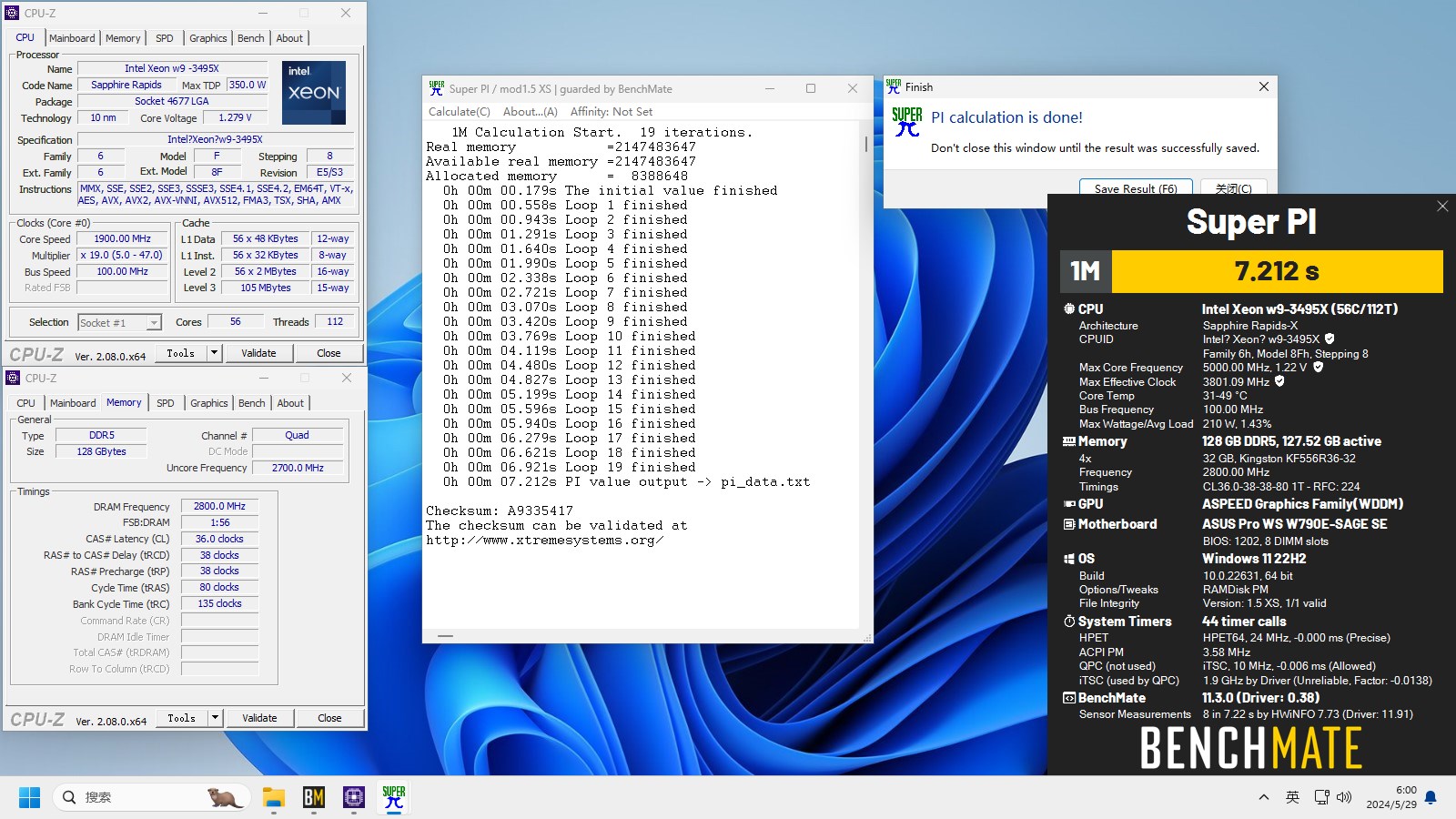
Task: Click the 7.212 s result score
Action: 1277,271
